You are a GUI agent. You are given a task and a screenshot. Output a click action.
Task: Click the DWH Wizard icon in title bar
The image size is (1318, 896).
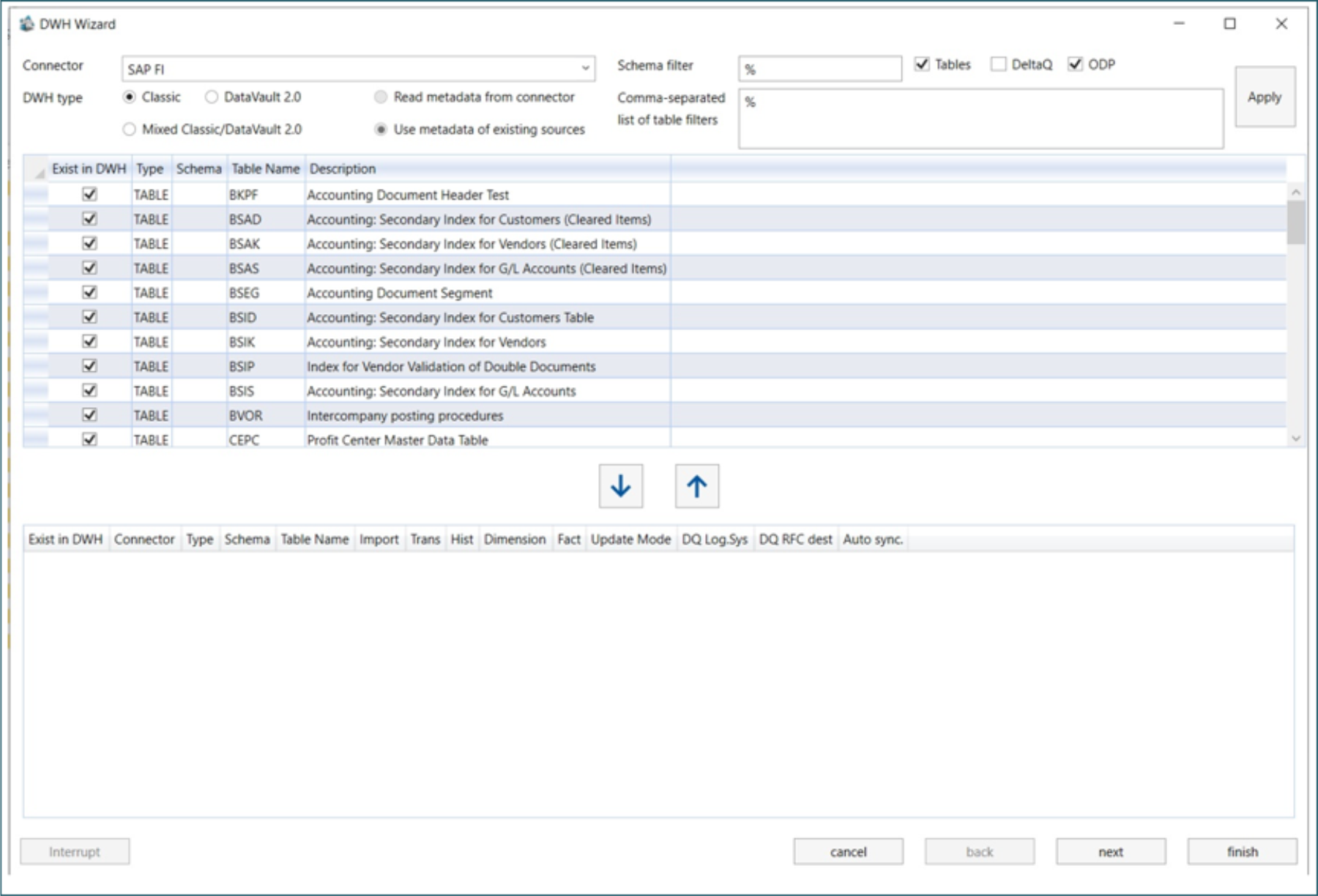pos(29,23)
